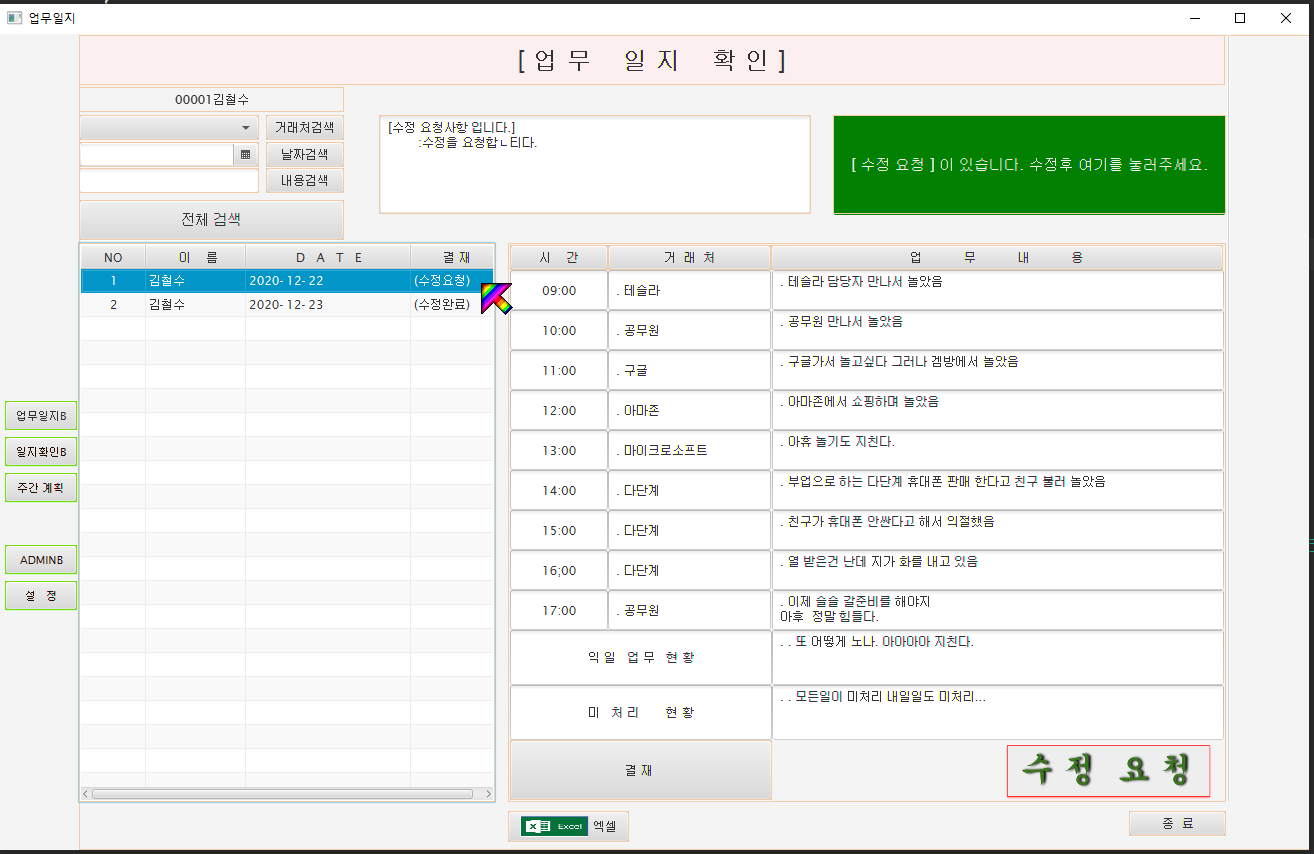
Task: Select row 1 dated 2020-12-22
Action: (287, 281)
